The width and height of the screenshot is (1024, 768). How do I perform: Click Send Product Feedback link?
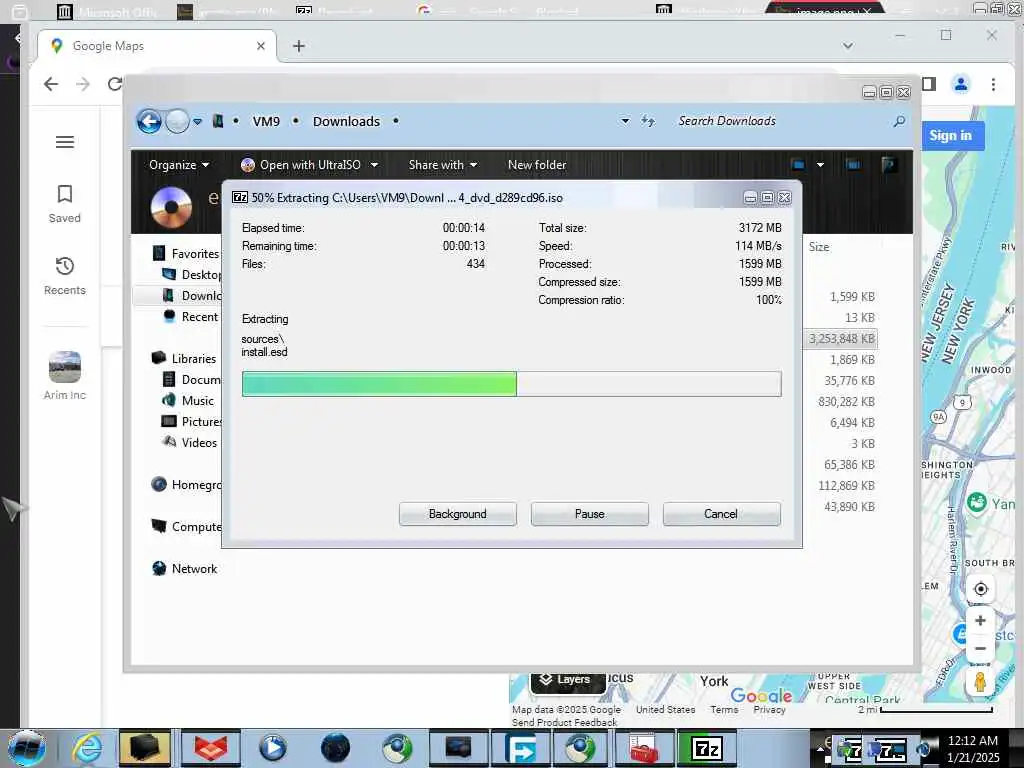[564, 722]
